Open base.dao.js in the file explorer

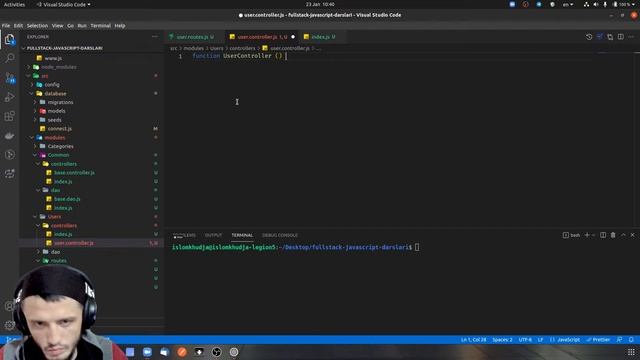[x=67, y=199]
